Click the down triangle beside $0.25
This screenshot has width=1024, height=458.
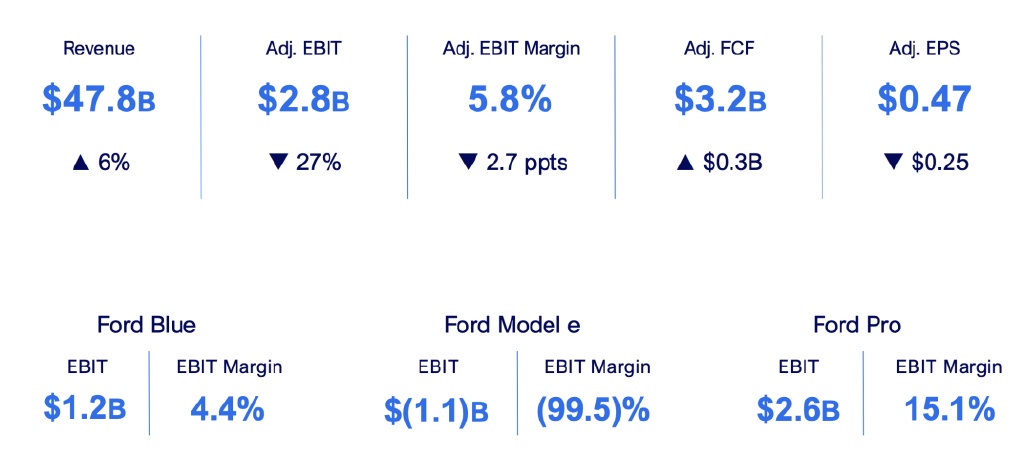click(895, 162)
